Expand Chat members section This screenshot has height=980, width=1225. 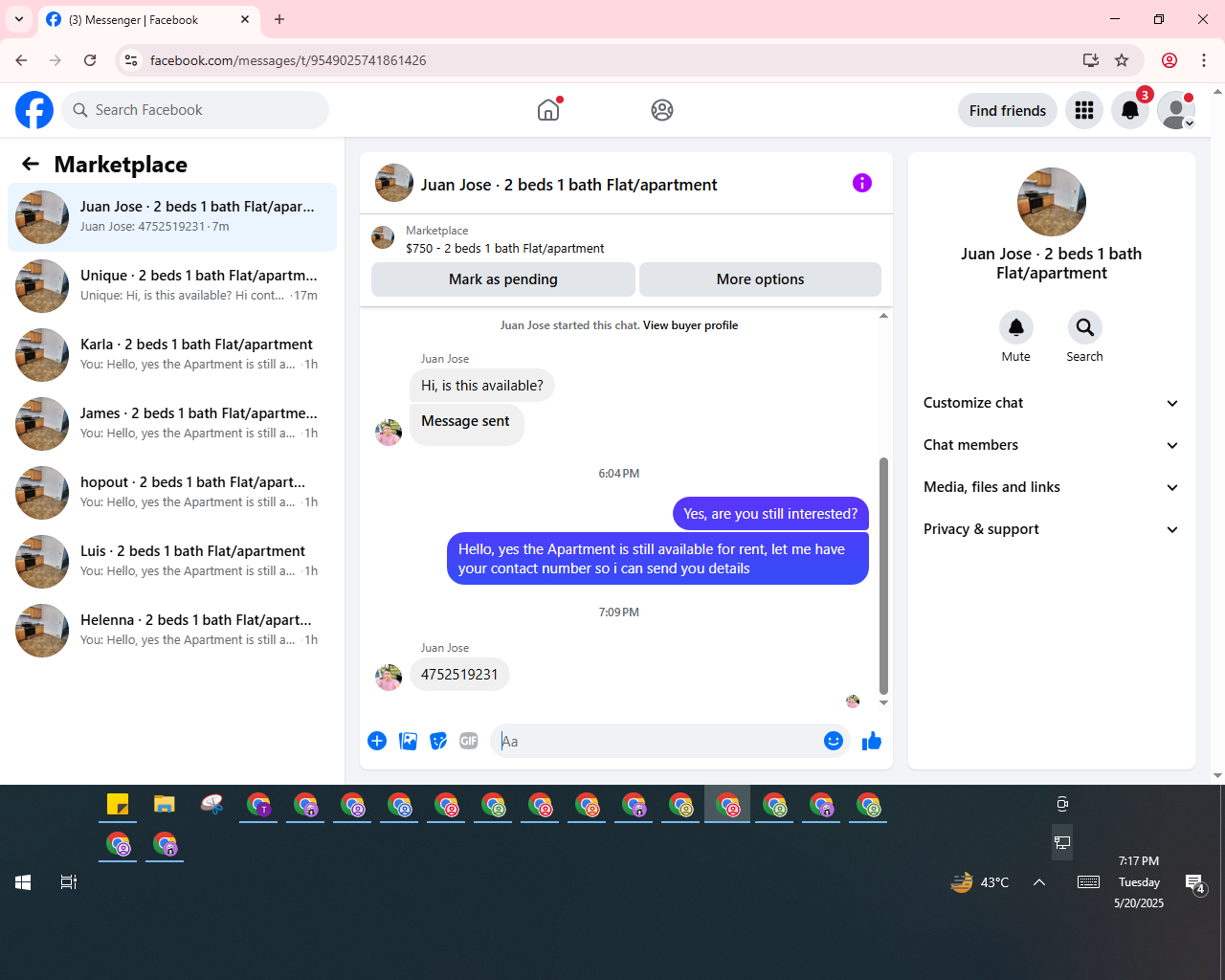1052,445
